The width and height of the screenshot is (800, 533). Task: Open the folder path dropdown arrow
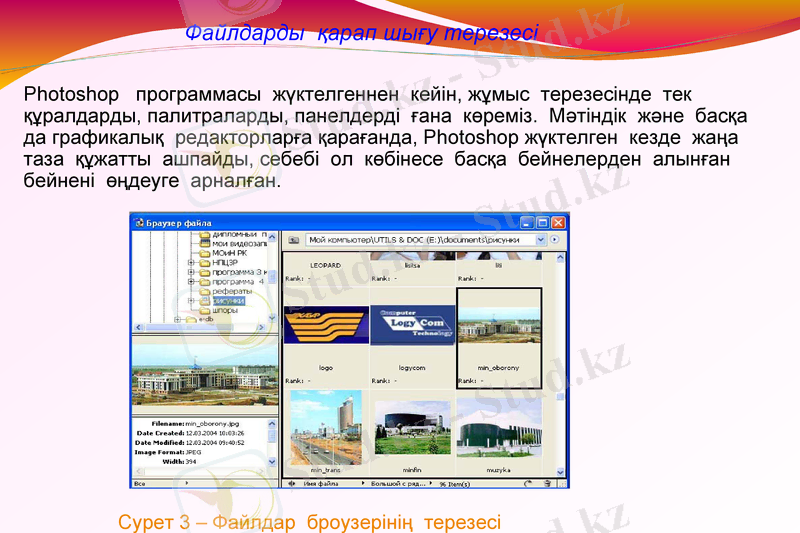tap(540, 239)
